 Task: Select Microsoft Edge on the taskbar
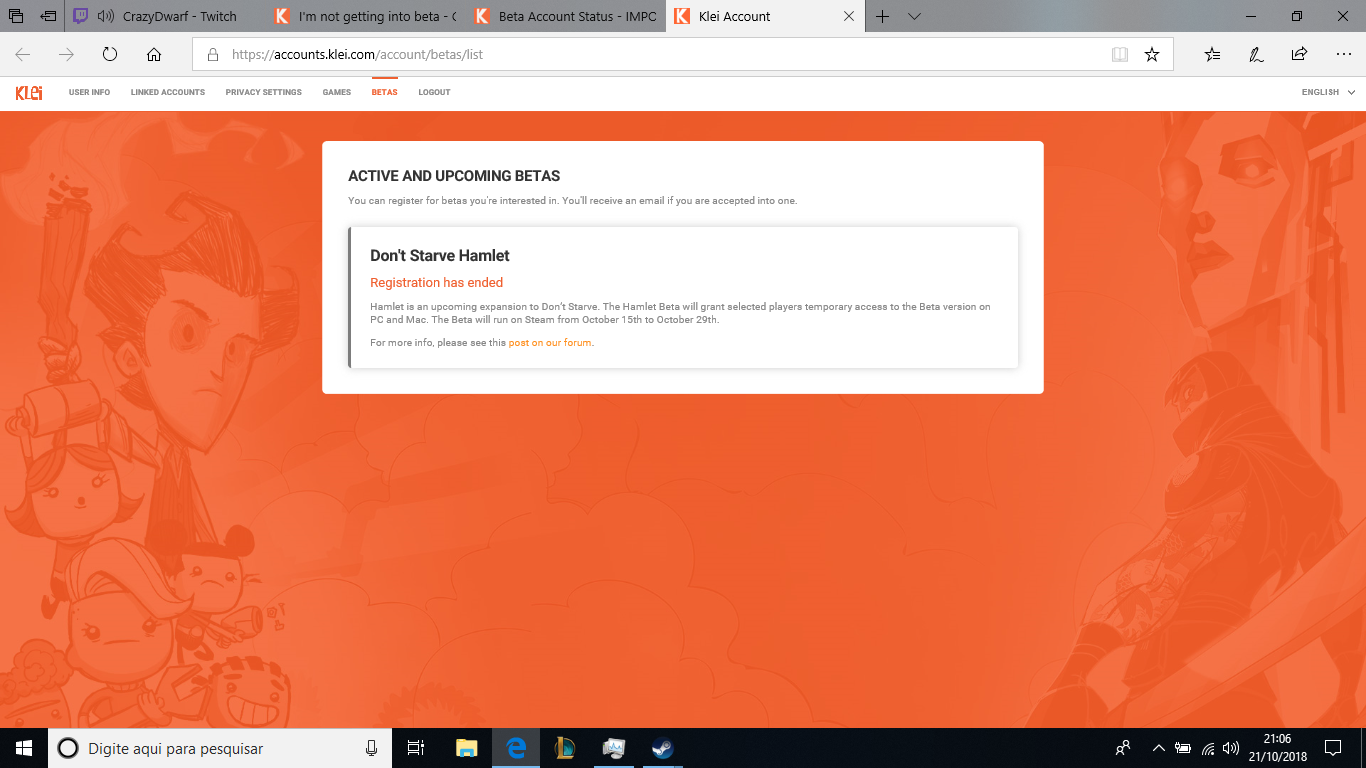516,748
